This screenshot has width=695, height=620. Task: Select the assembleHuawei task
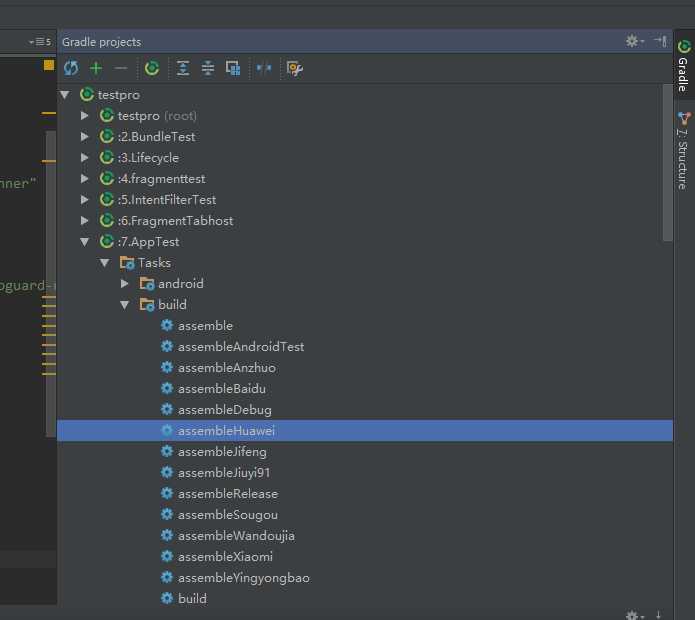point(365,431)
